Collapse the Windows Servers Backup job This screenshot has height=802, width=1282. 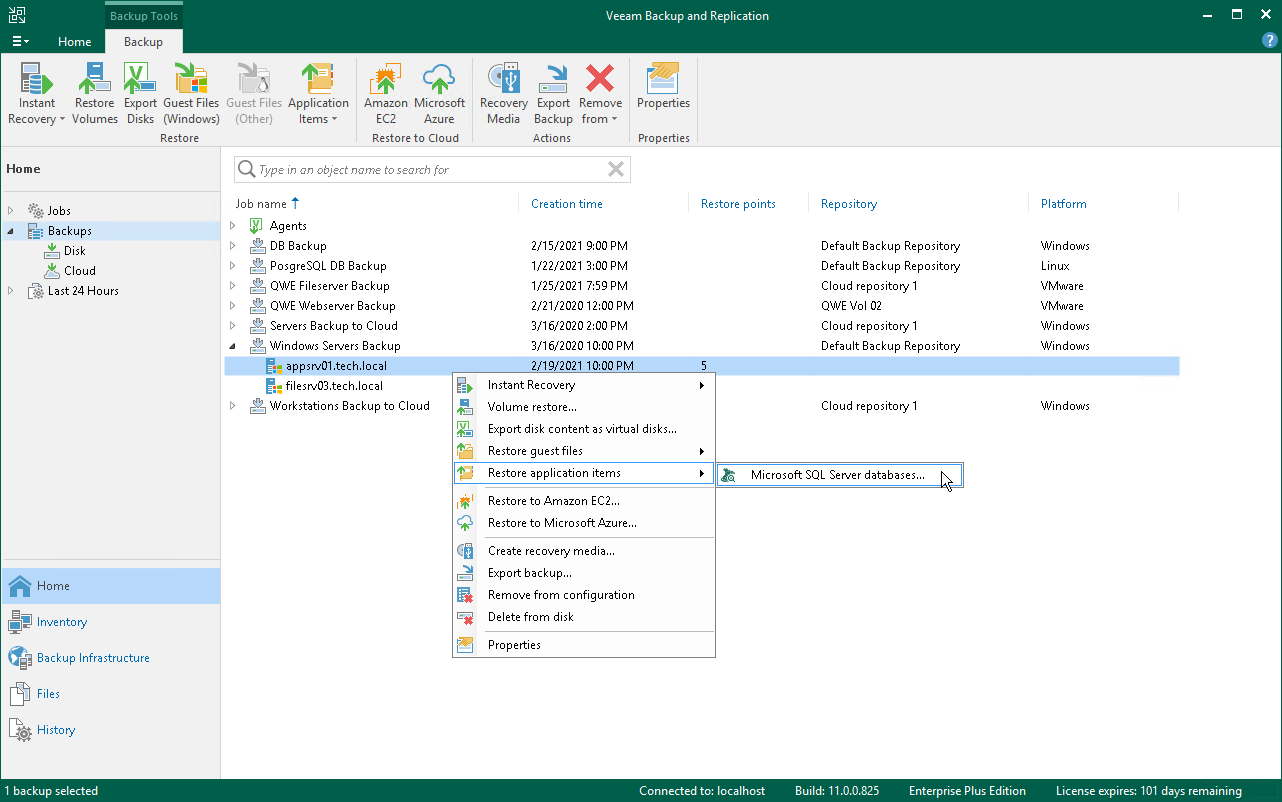(x=233, y=346)
